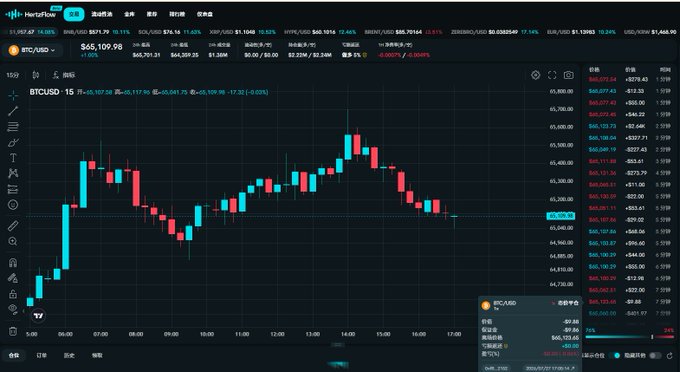Select the trend line drawing tool

click(13, 111)
